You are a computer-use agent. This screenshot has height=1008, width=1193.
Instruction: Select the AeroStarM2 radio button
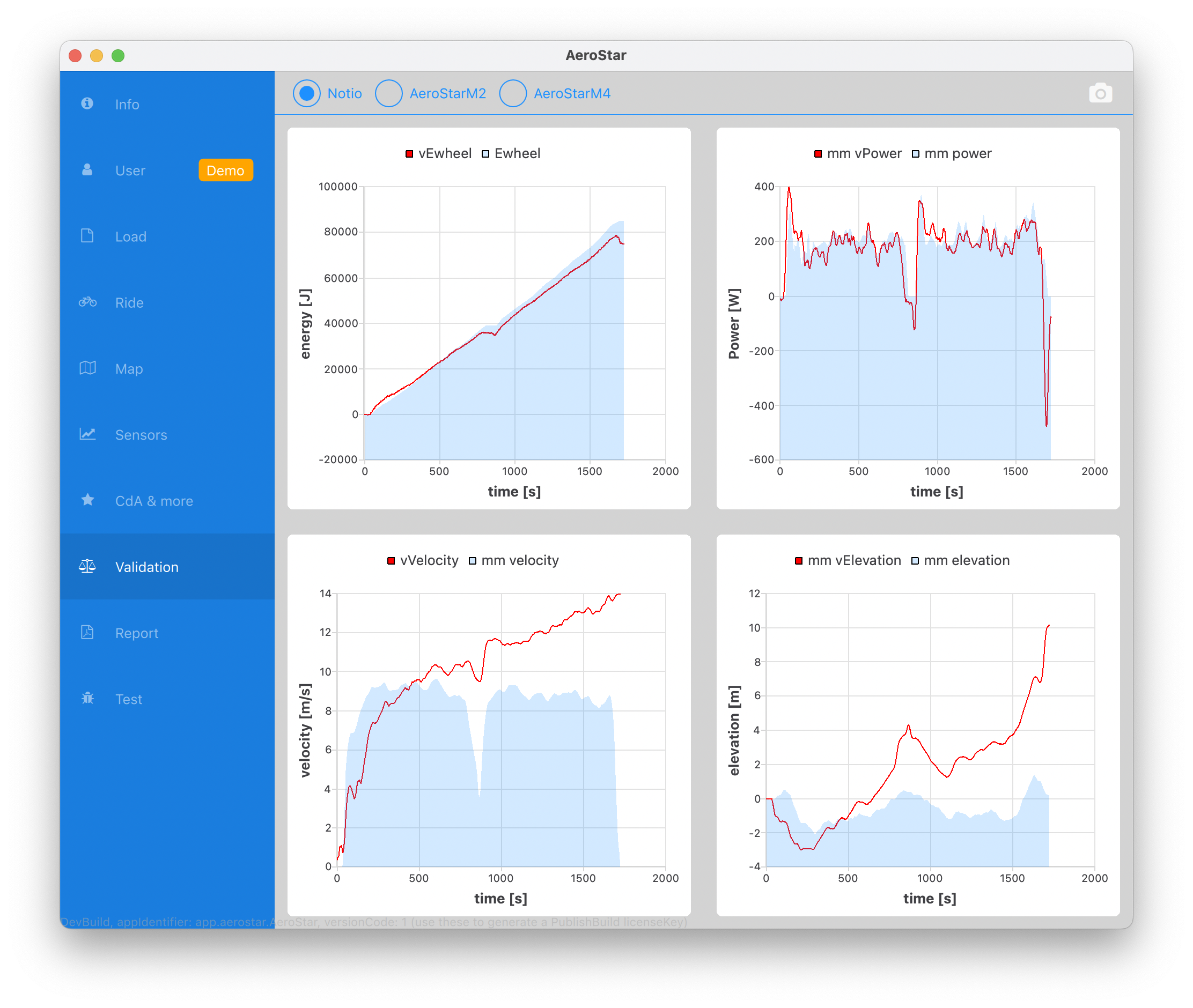[x=389, y=93]
